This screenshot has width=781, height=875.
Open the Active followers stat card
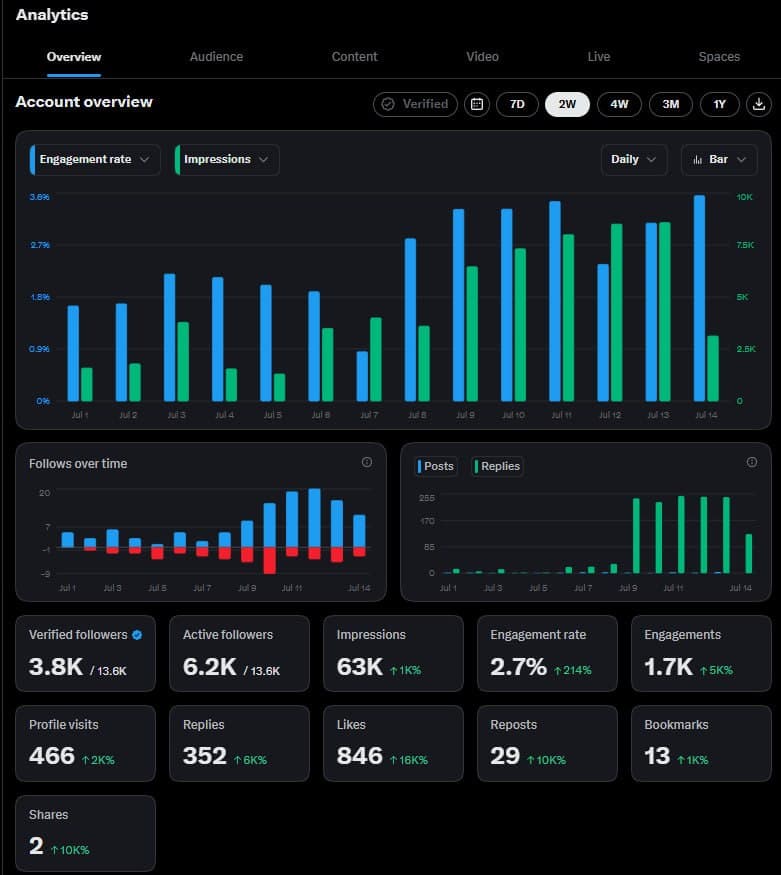pos(239,653)
